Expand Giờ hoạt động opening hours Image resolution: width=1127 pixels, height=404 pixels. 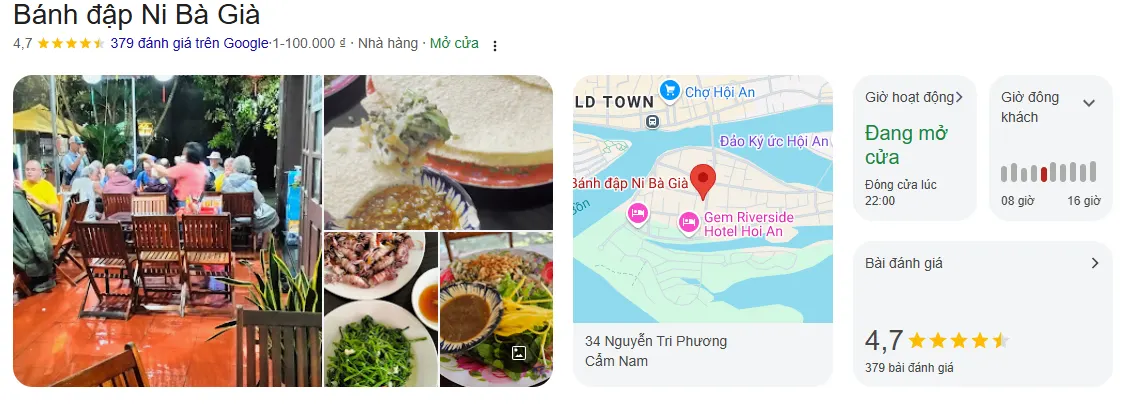coord(914,97)
